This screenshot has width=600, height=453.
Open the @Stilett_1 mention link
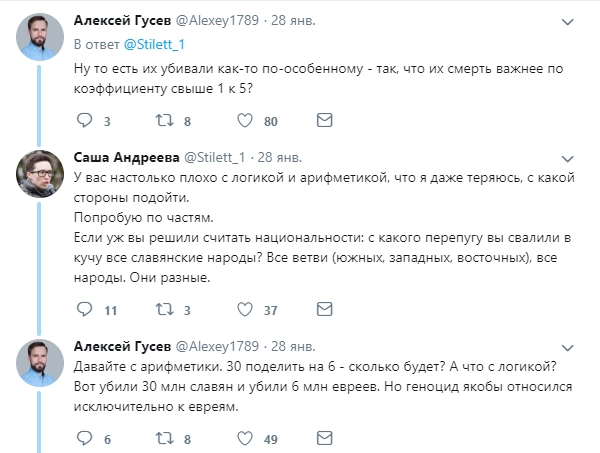[154, 44]
